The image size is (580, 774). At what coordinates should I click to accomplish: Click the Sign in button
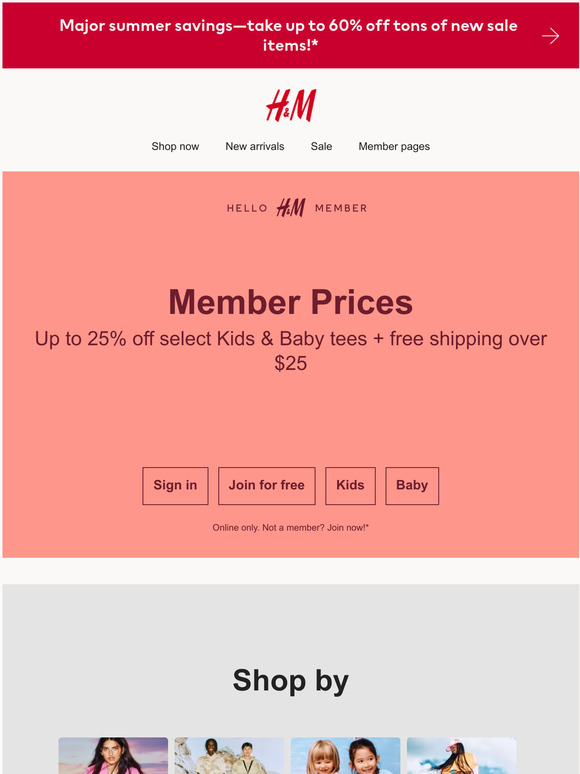175,486
